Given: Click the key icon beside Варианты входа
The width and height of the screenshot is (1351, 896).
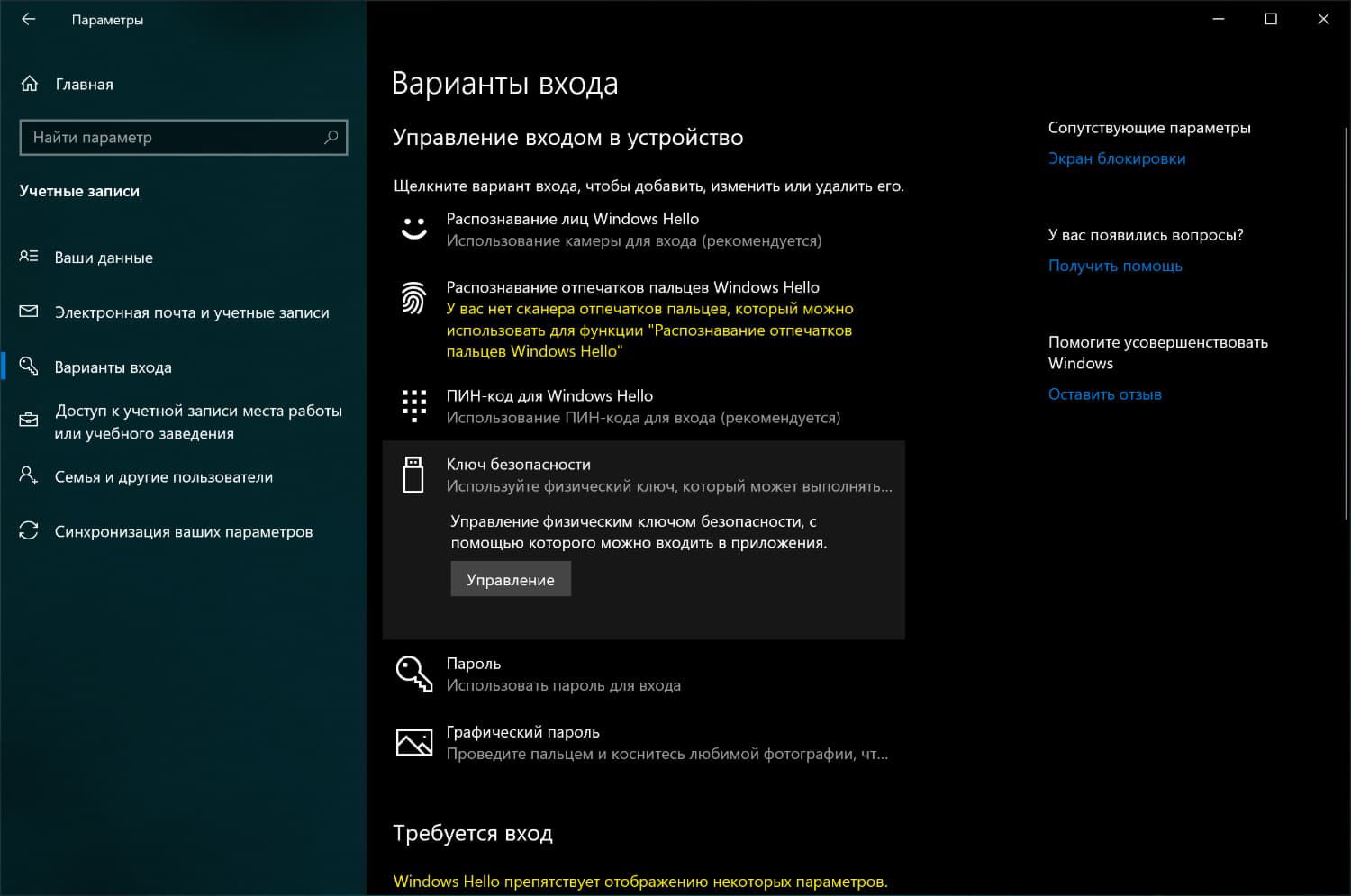Looking at the screenshot, I should [29, 366].
